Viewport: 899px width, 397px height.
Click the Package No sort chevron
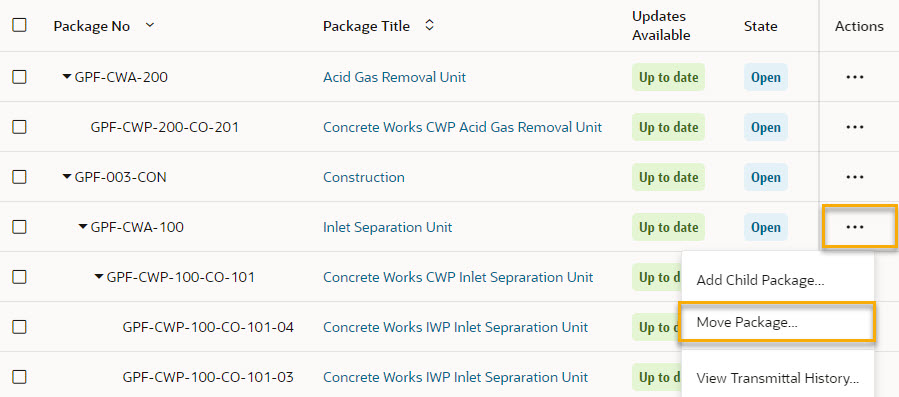[150, 25]
